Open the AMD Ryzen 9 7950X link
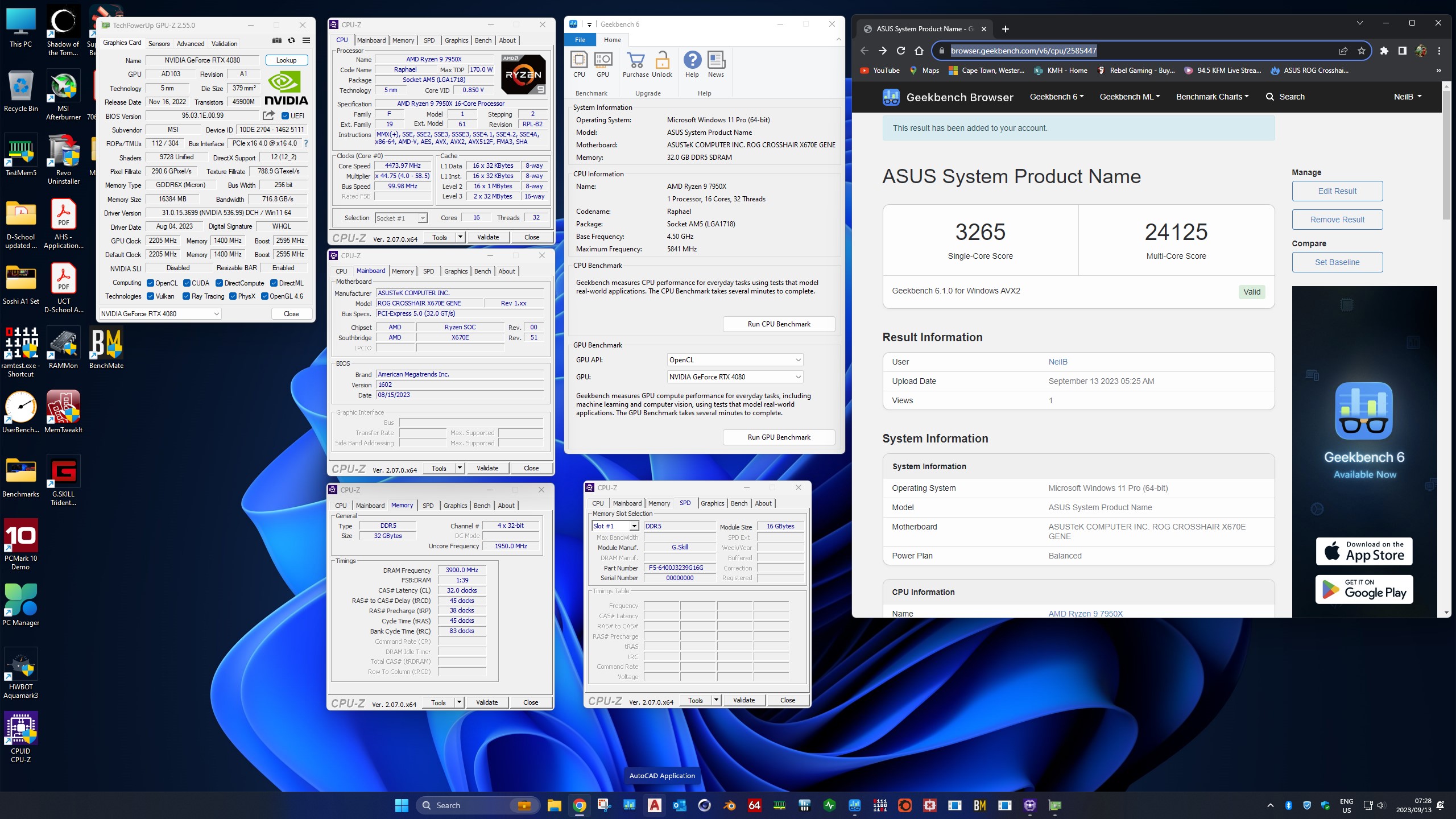The image size is (1456, 819). click(x=1085, y=613)
